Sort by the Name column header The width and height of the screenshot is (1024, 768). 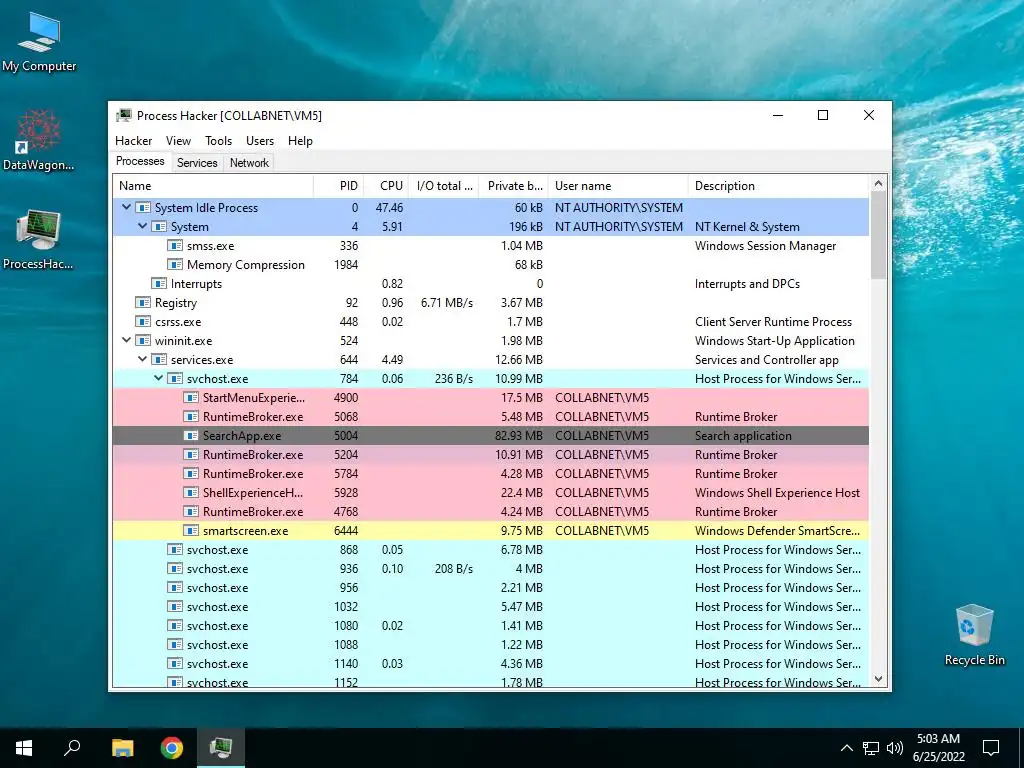213,186
